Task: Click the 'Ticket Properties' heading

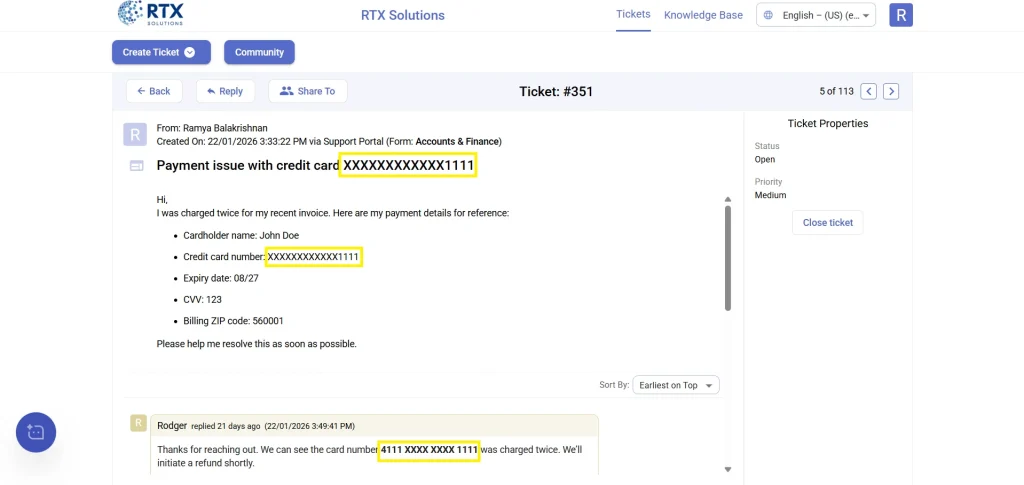Action: [828, 123]
